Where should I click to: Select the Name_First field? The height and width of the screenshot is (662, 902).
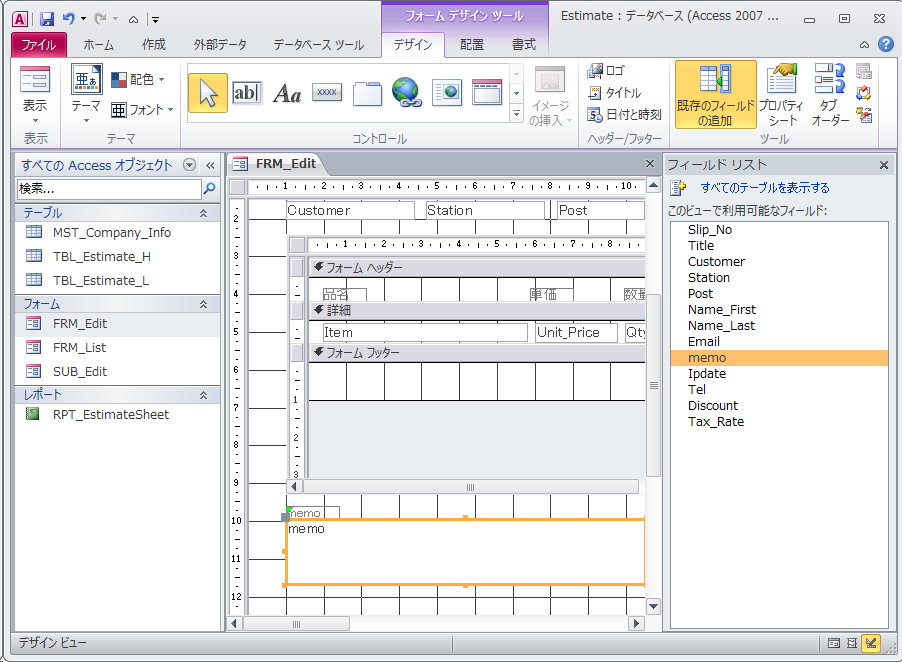779,309
